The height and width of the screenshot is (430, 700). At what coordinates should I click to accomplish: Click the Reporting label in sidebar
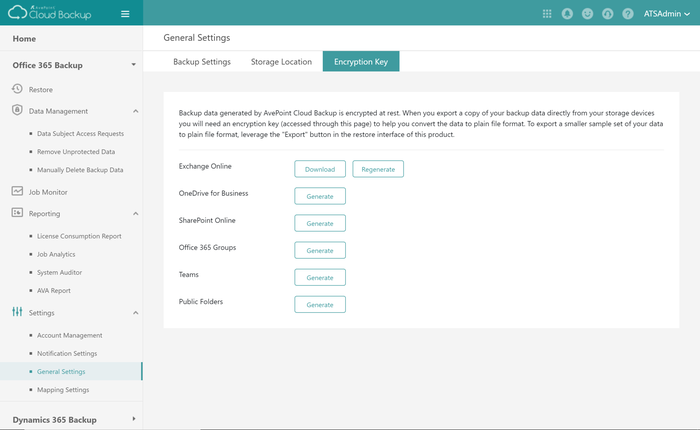tap(44, 214)
